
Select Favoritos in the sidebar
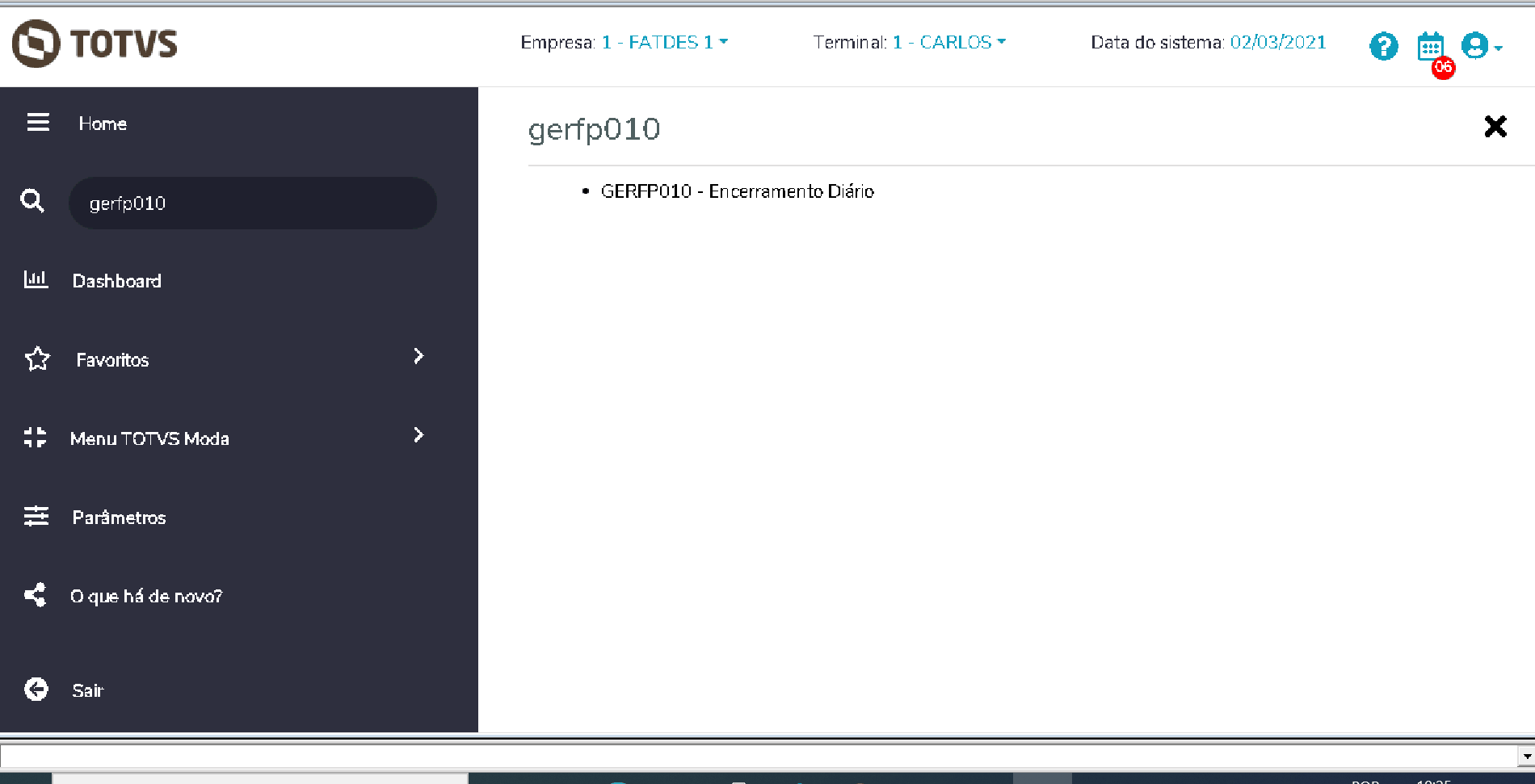112,360
